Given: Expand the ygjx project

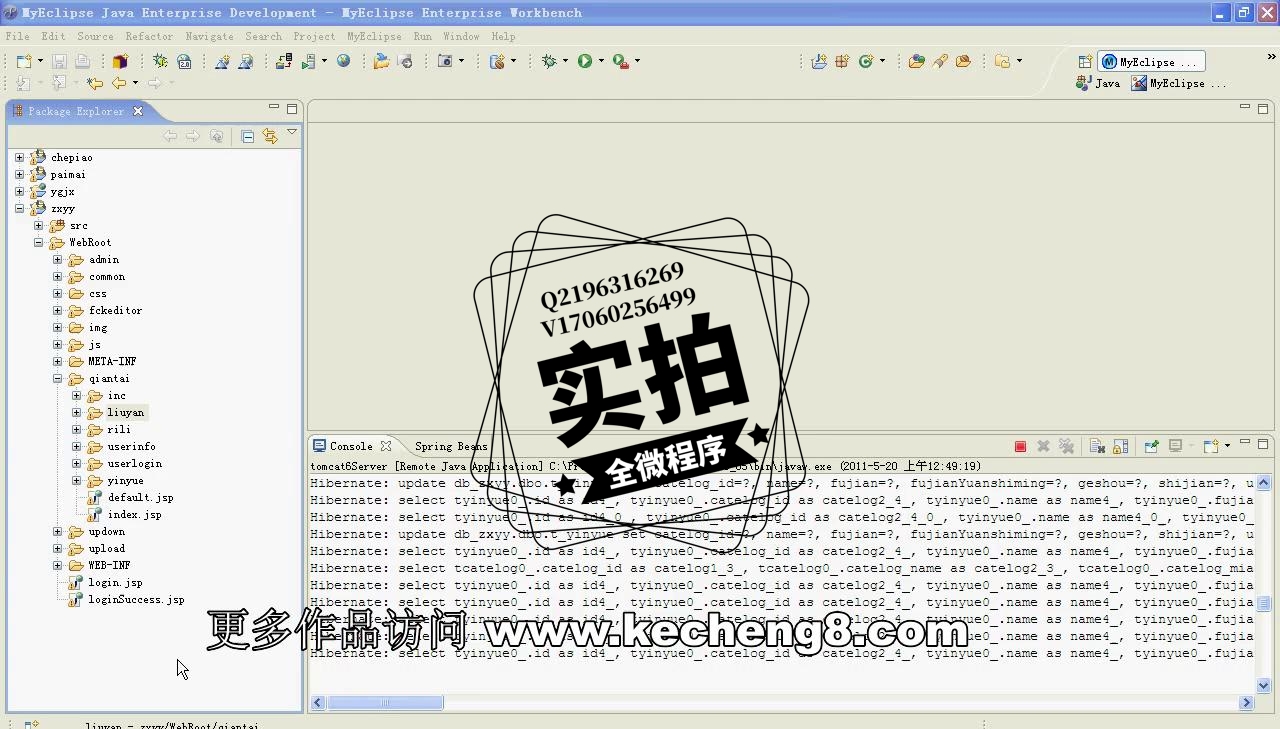Looking at the screenshot, I should coord(19,191).
